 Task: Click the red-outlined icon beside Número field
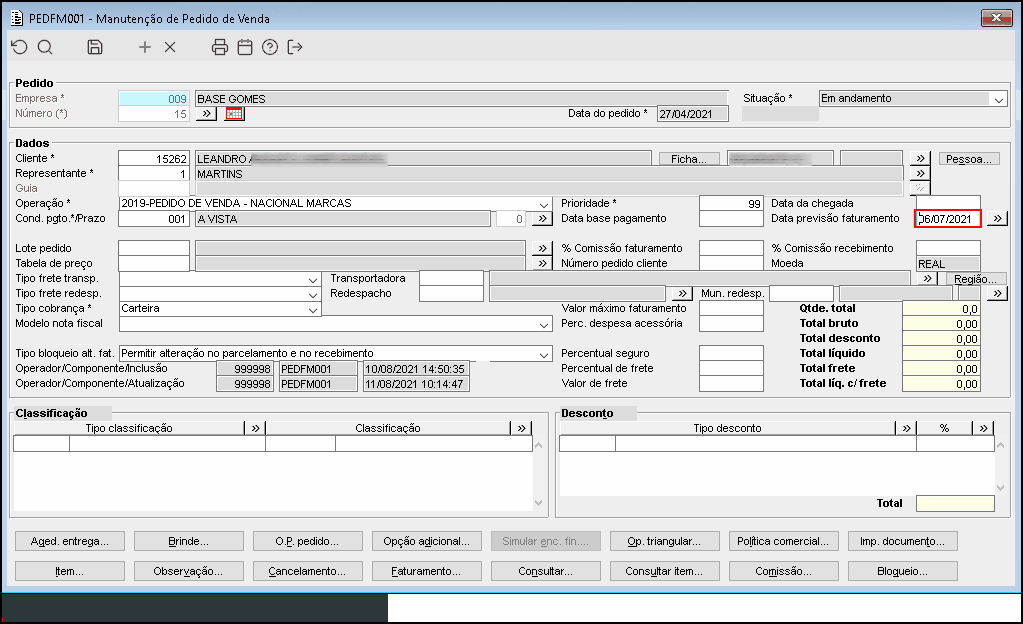pos(234,114)
